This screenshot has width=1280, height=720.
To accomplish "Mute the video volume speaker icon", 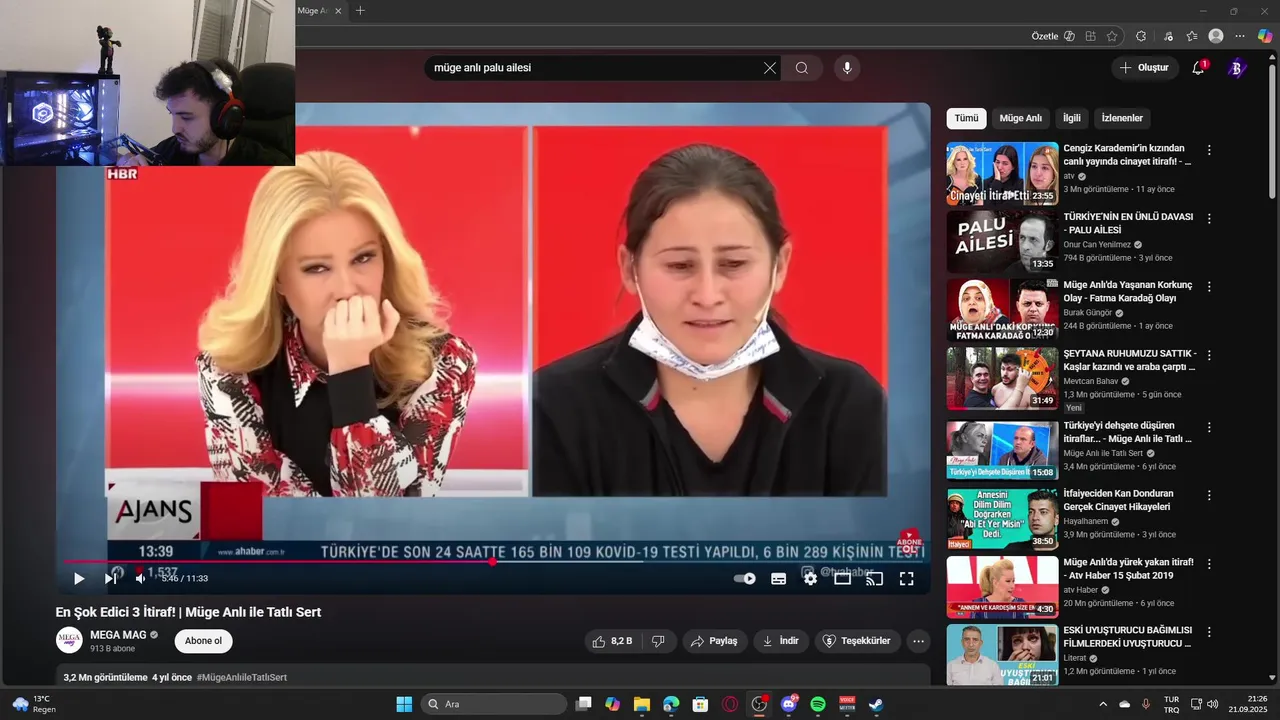I will [x=140, y=578].
